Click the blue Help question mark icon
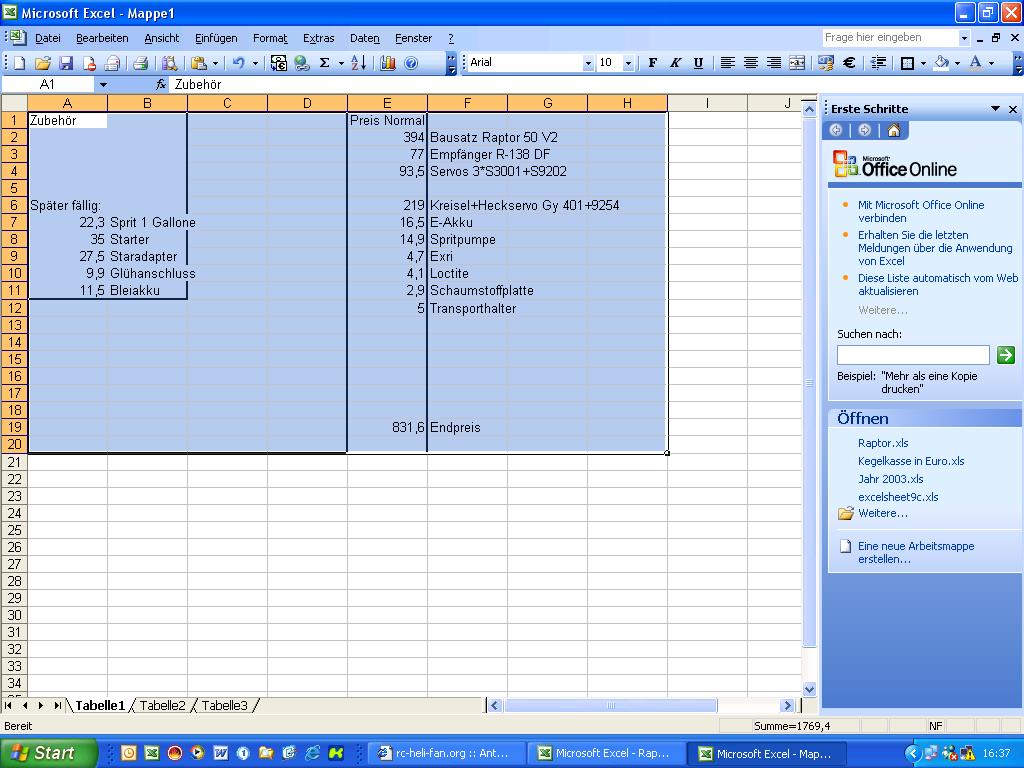 click(411, 63)
